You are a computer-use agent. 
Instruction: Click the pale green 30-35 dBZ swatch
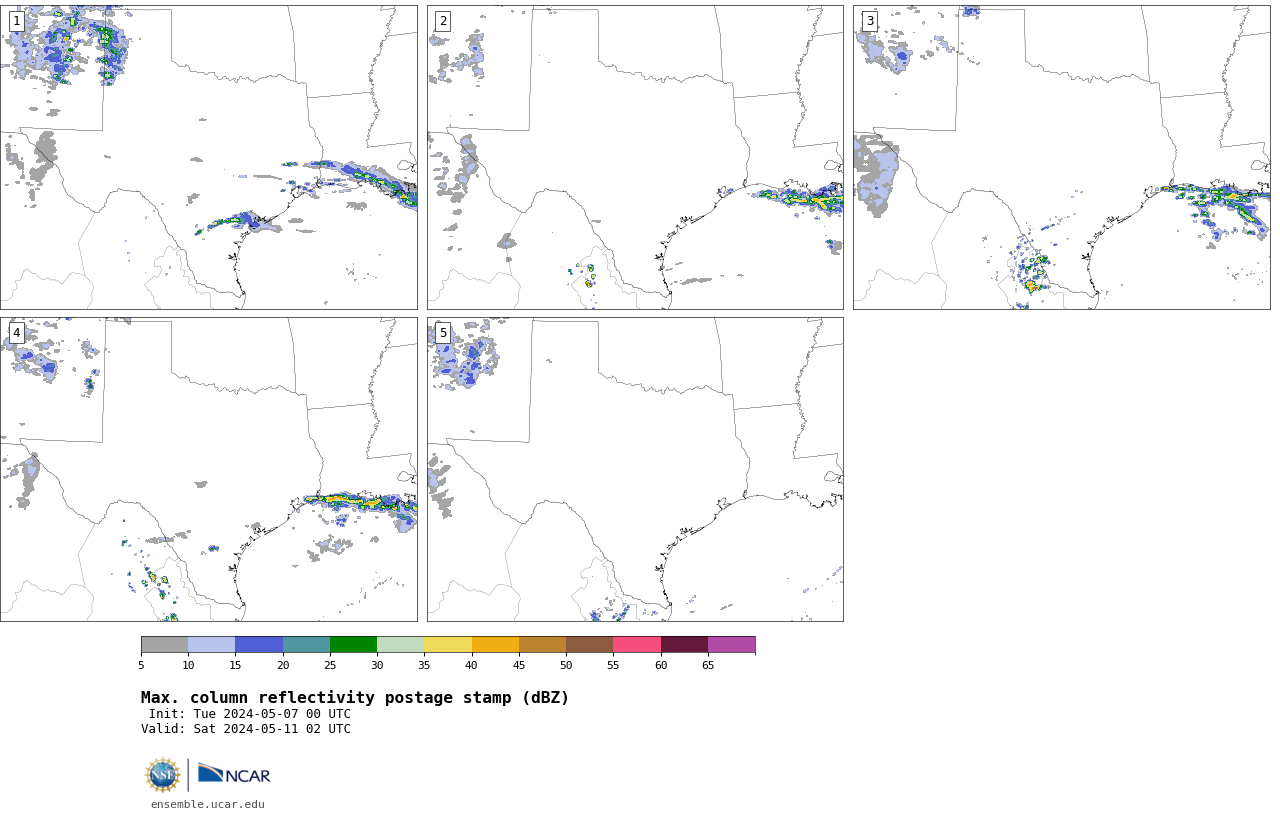pos(400,644)
